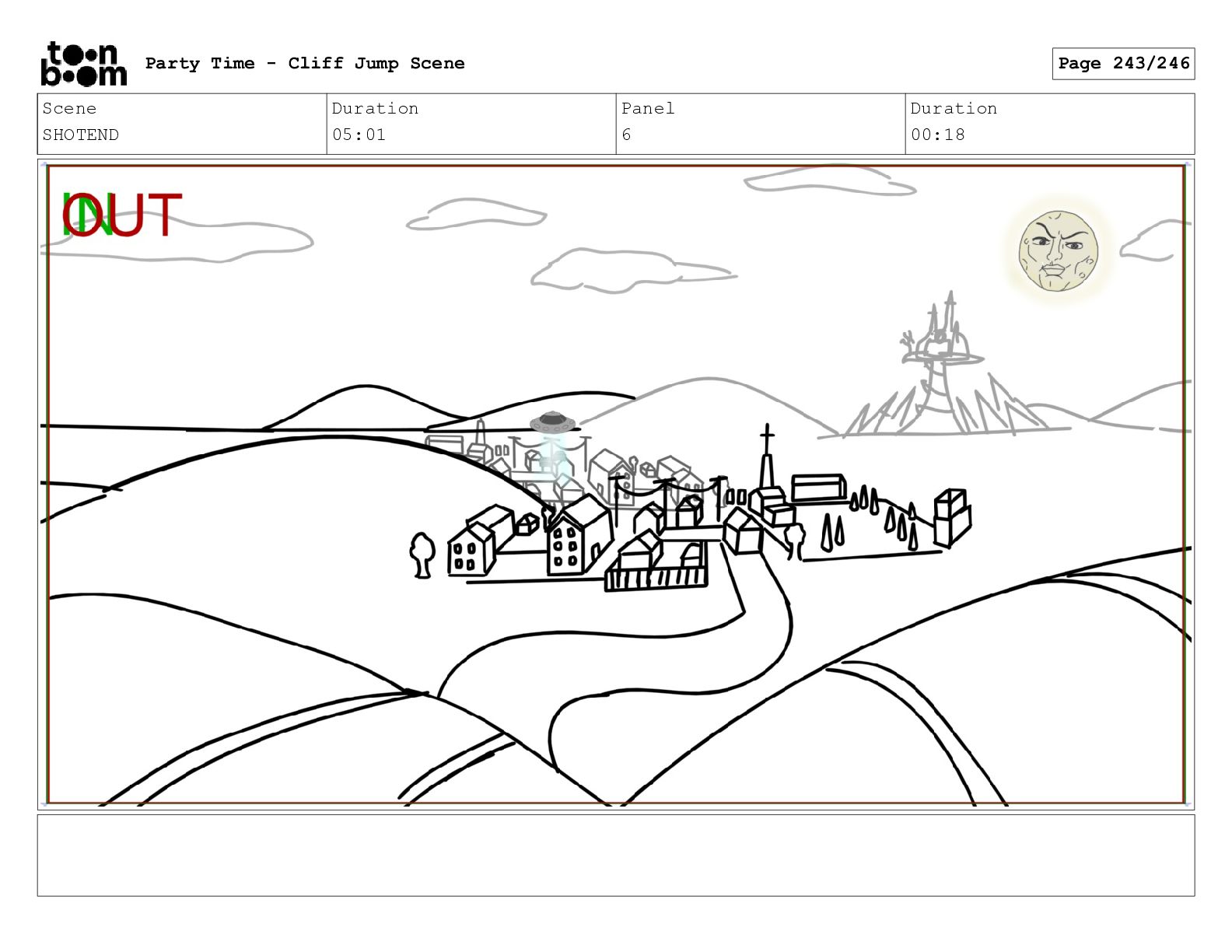Click the 'Page 243/246' box

pos(1123,63)
